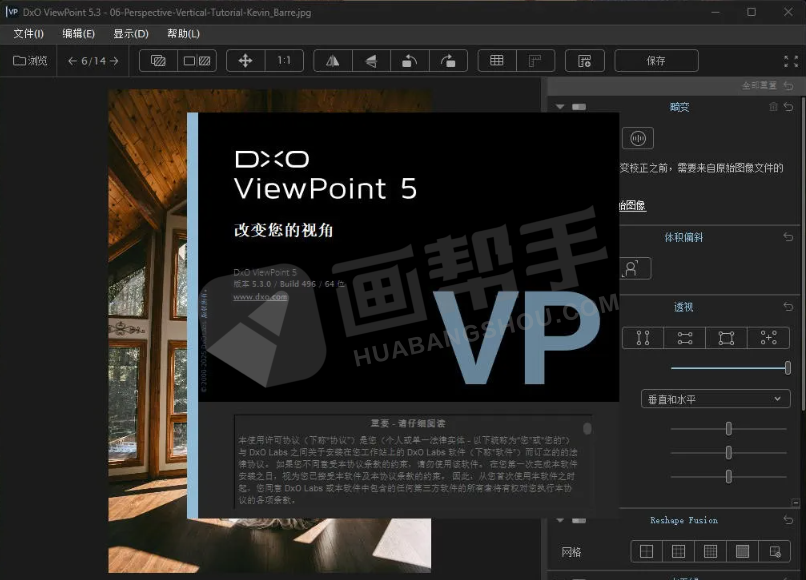Reset the 畸变 distortion panel
Screen dimensions: 806x580
[789, 106]
